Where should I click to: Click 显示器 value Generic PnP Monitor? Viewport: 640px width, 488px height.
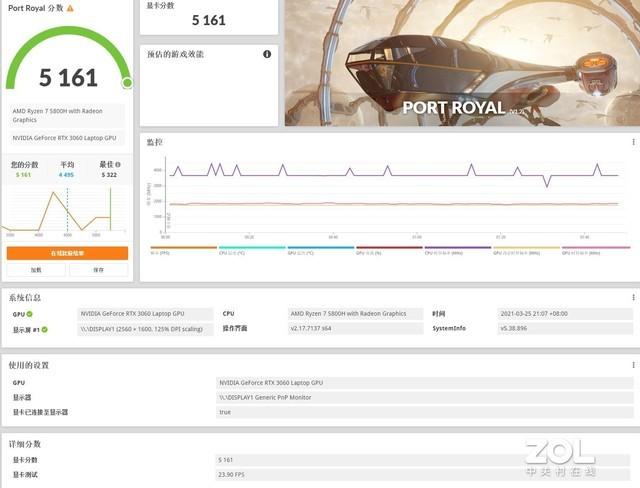[424, 397]
